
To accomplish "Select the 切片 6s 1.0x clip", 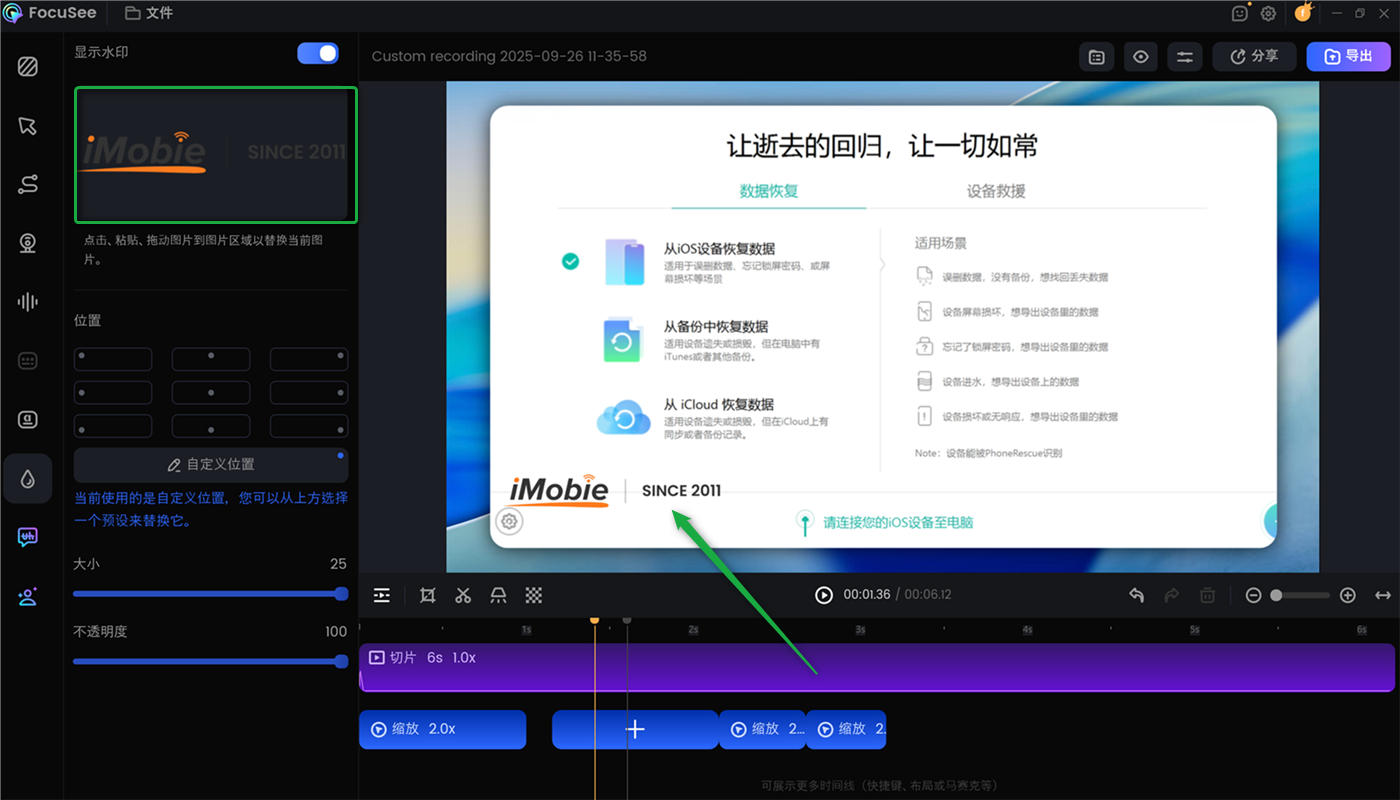I will point(877,667).
